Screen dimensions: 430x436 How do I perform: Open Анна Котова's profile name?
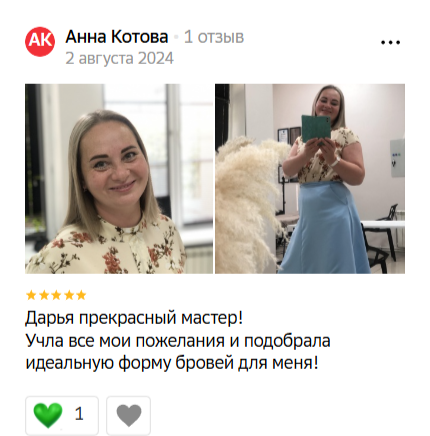click(x=117, y=37)
